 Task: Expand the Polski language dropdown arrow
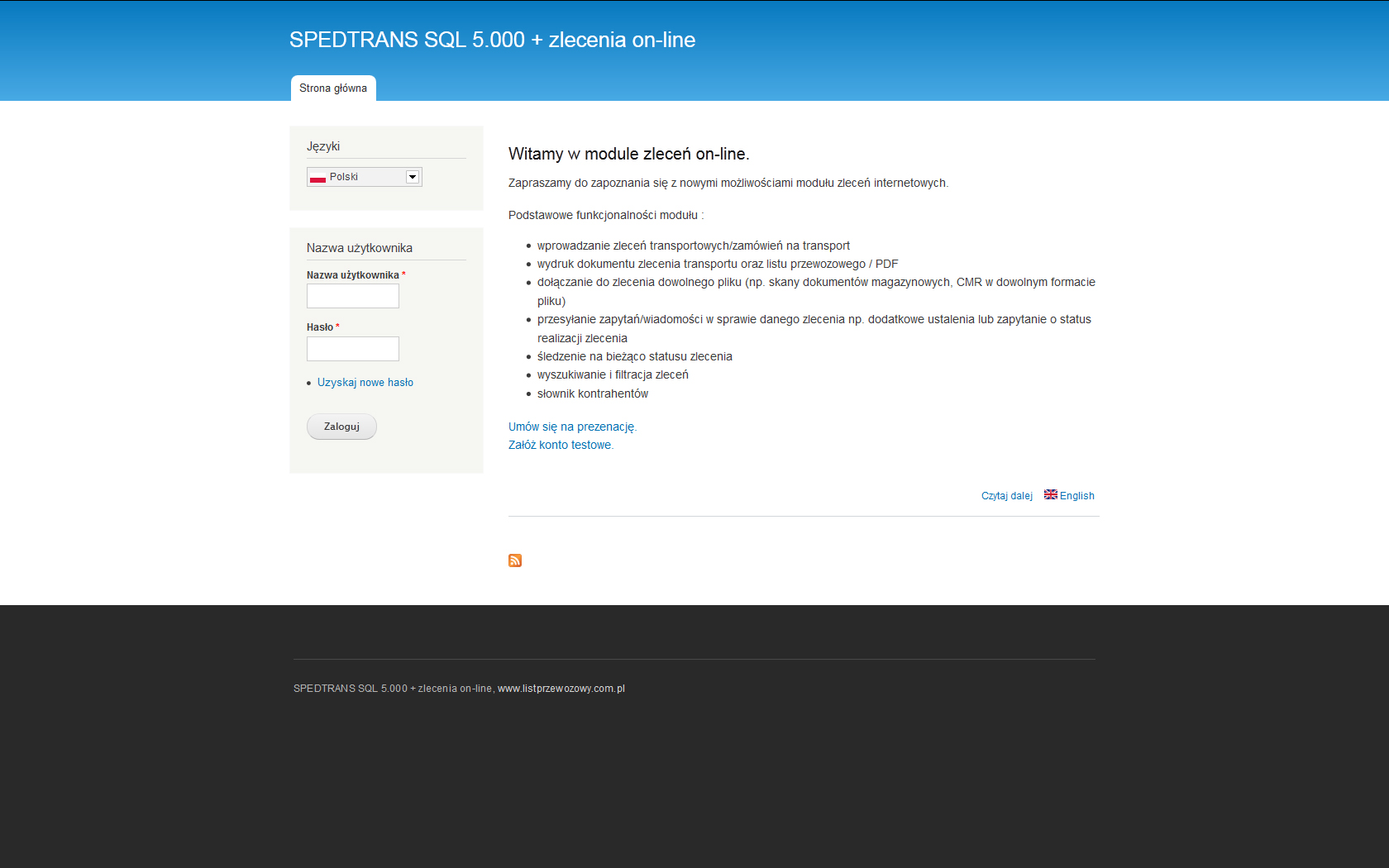click(x=413, y=177)
